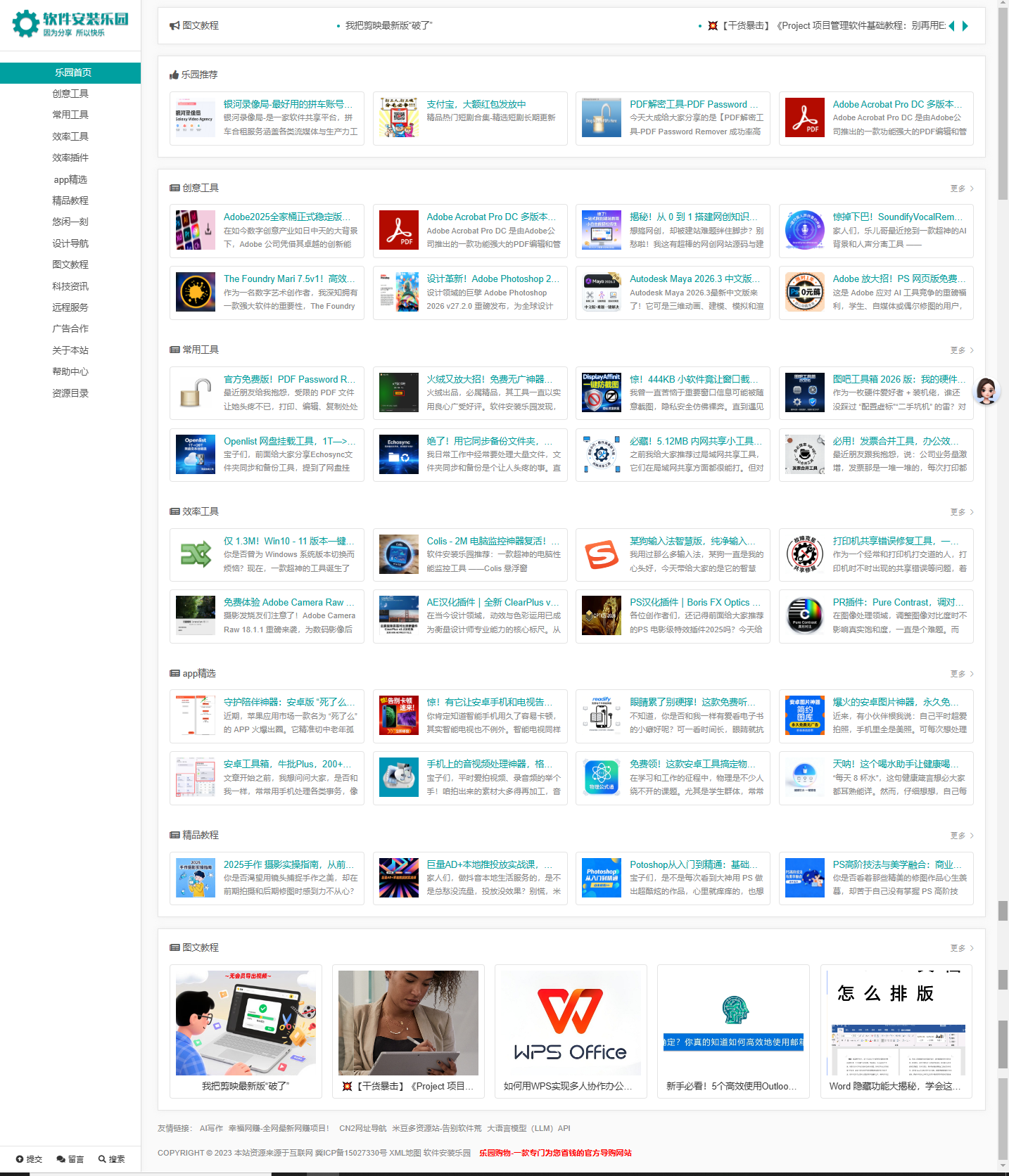Screen dimensions: 1009x1176
Task: Go to 帮助中心 in the sidebar
Action: pyautogui.click(x=70, y=371)
